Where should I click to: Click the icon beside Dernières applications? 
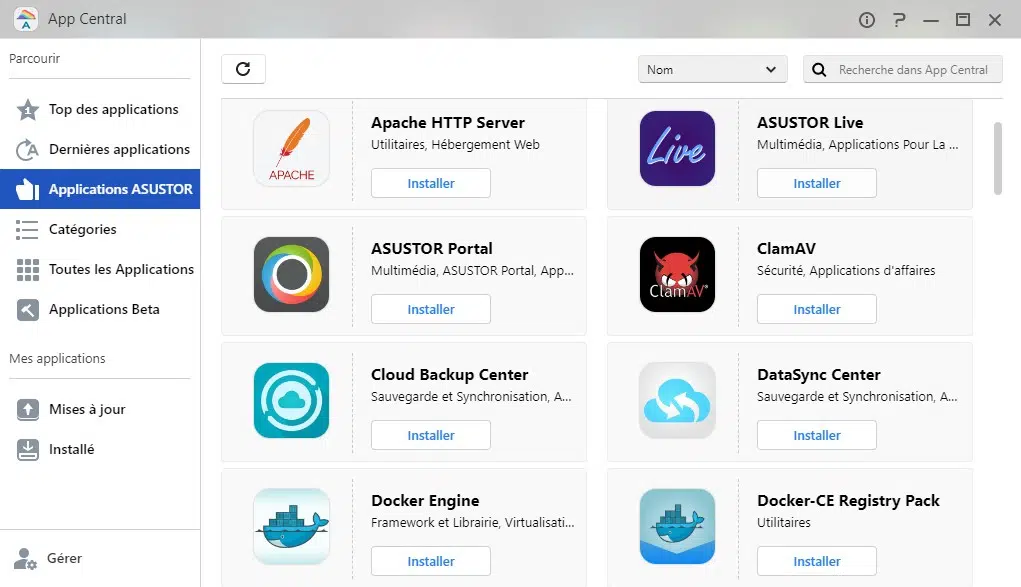(27, 149)
